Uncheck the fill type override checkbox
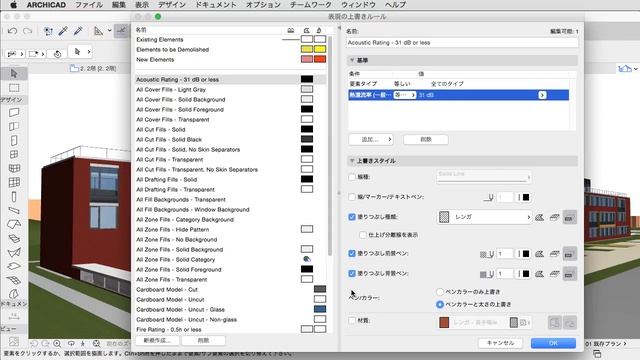The height and width of the screenshot is (360, 640). coord(352,217)
